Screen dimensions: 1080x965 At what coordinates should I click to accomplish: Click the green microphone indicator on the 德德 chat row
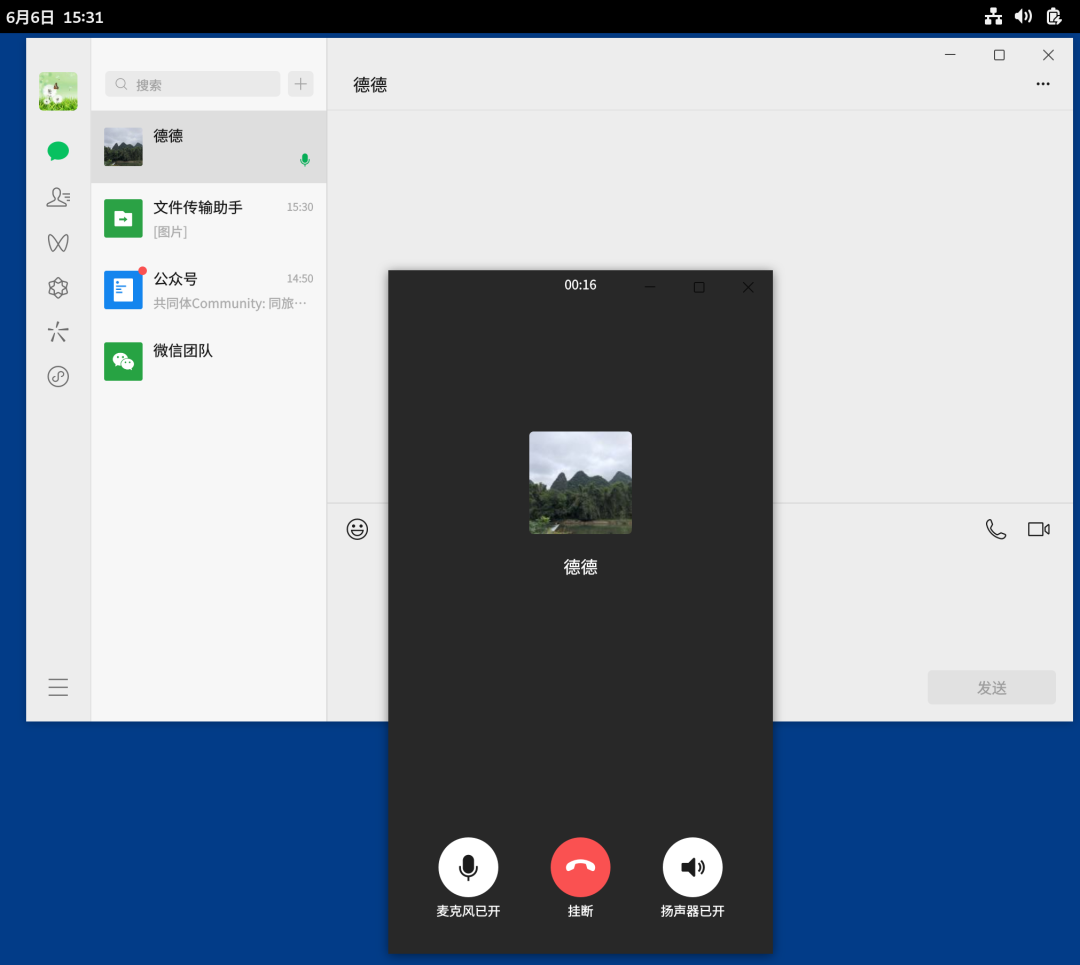304,160
